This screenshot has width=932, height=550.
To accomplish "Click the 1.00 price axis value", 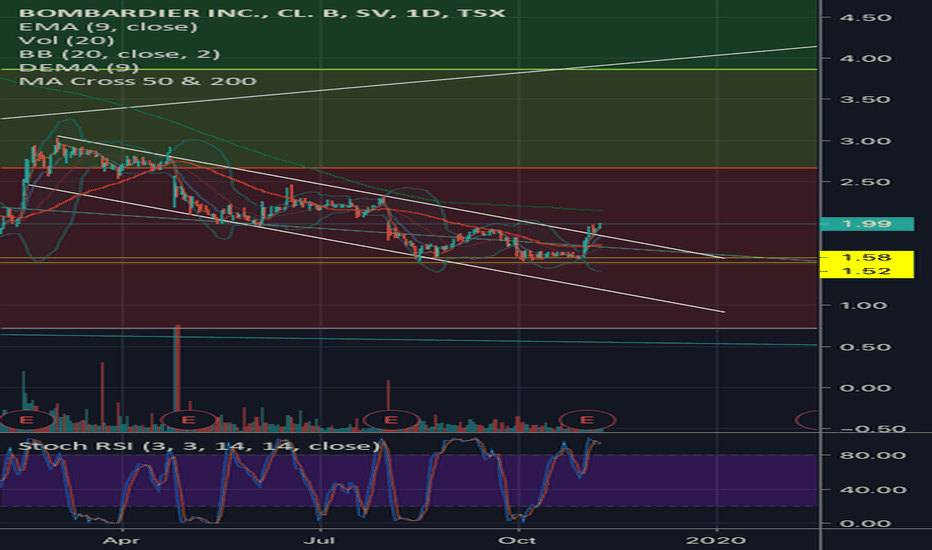I will pos(865,306).
